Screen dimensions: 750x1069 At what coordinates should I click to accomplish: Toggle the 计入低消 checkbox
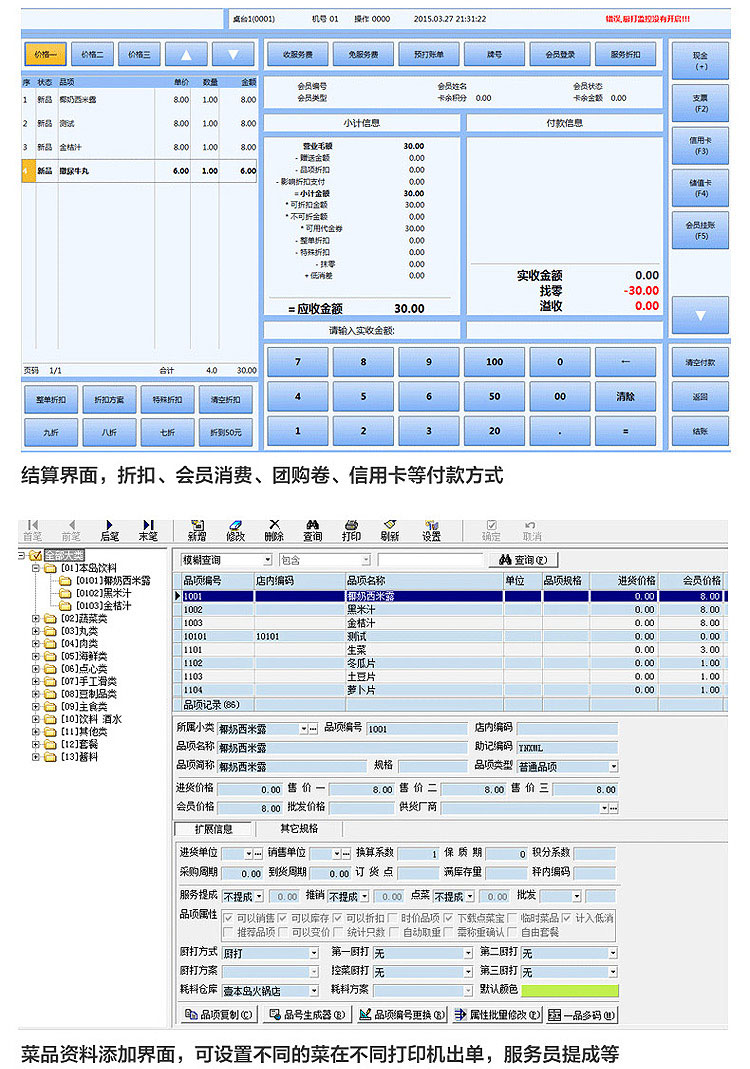click(566, 918)
